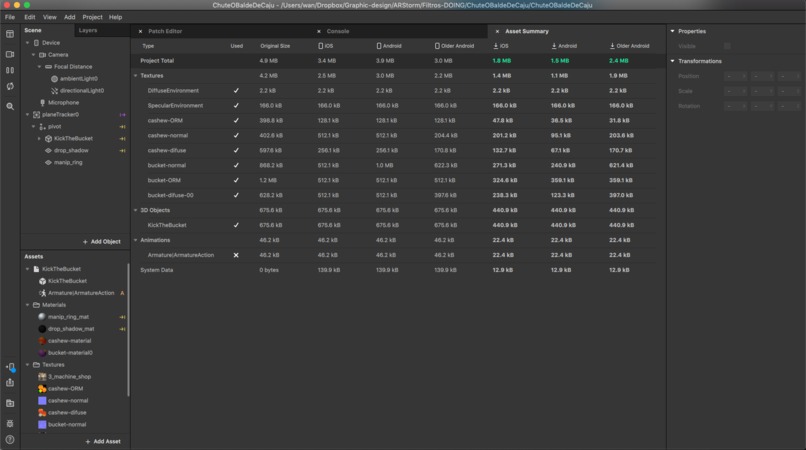Viewport: 806px width, 450px height.
Task: Select the bucket-normal texture in Assets
Action: click(67, 424)
